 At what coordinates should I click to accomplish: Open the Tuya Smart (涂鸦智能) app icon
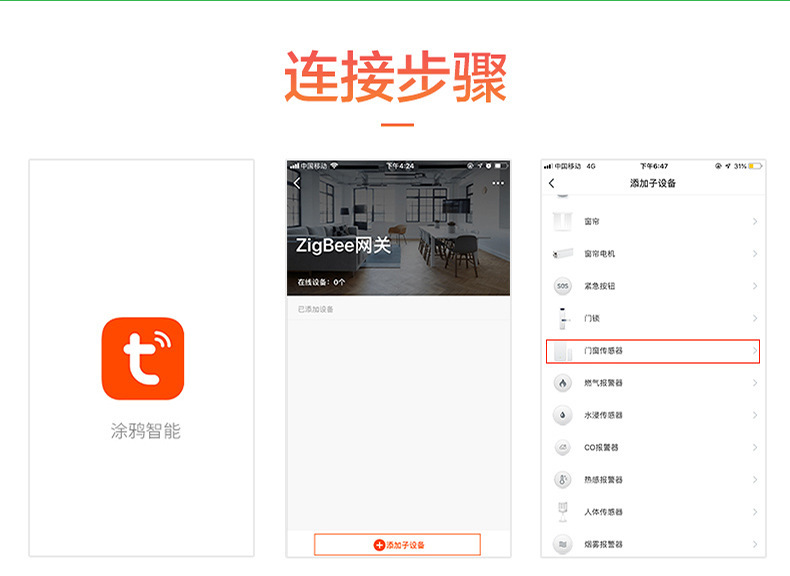(x=143, y=358)
